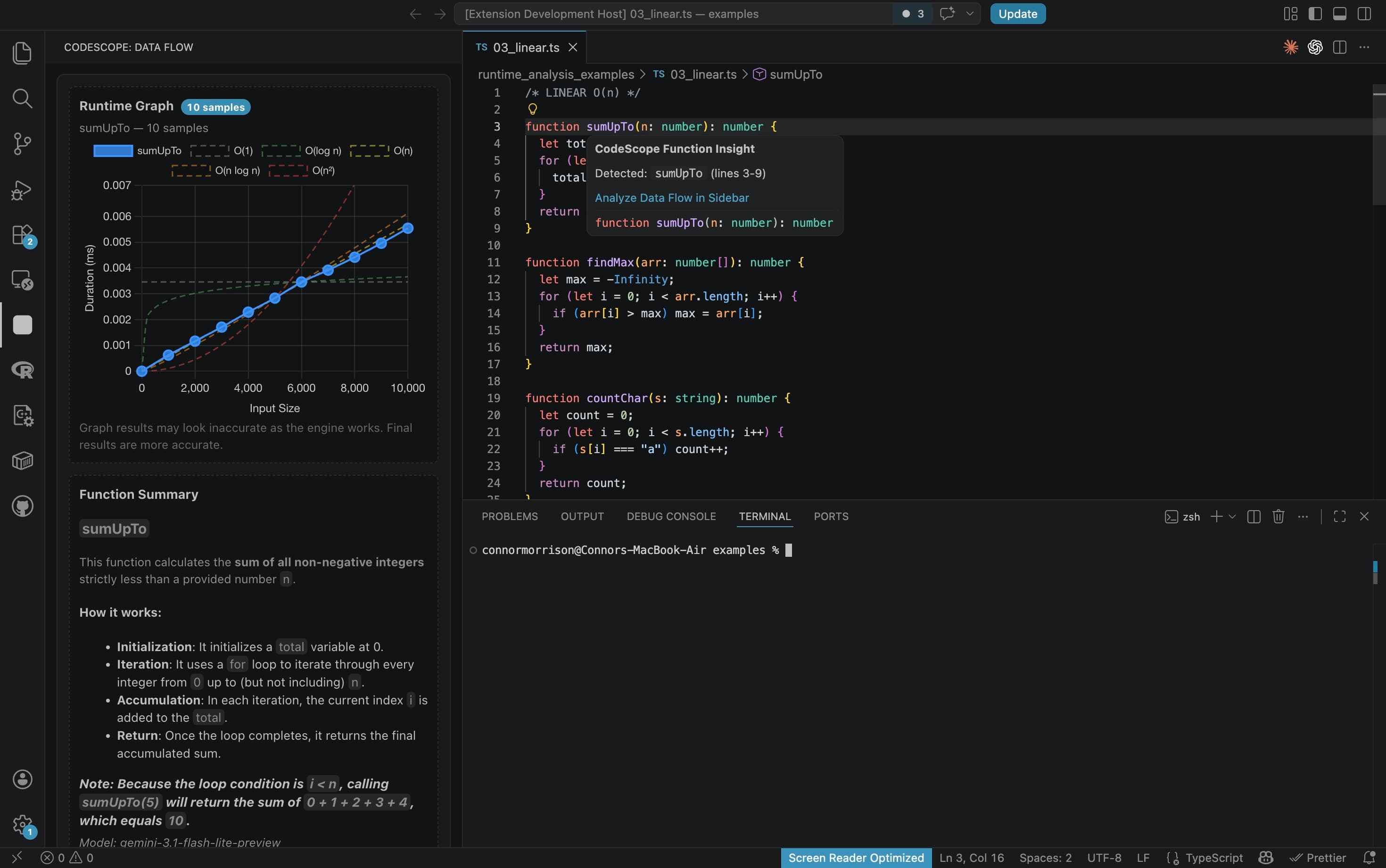Expand the chat dropdown arrow in title bar
The width and height of the screenshot is (1386, 868).
pyautogui.click(x=970, y=14)
